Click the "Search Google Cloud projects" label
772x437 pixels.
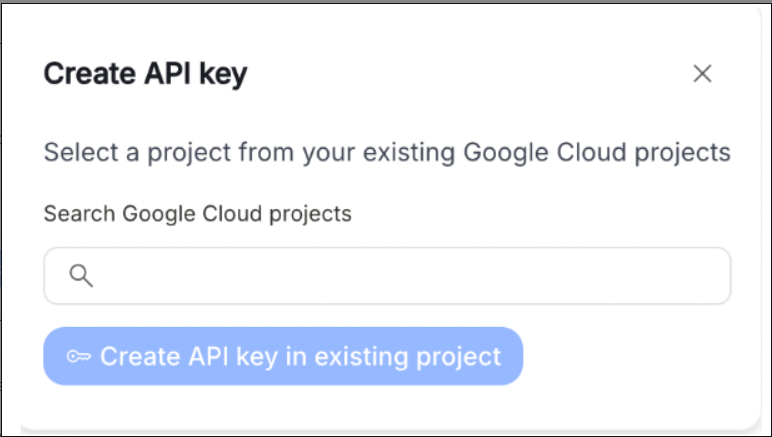coord(197,214)
